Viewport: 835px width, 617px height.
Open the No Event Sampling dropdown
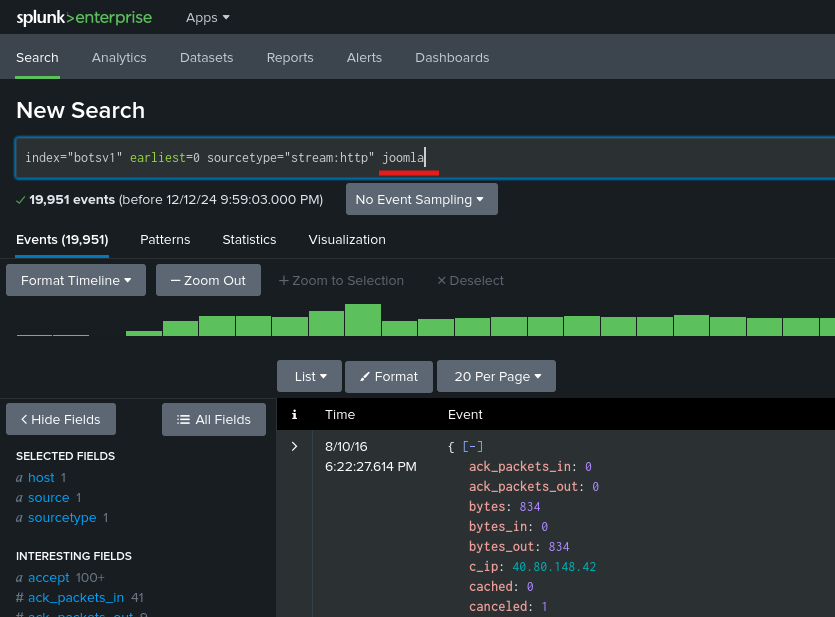pos(422,199)
